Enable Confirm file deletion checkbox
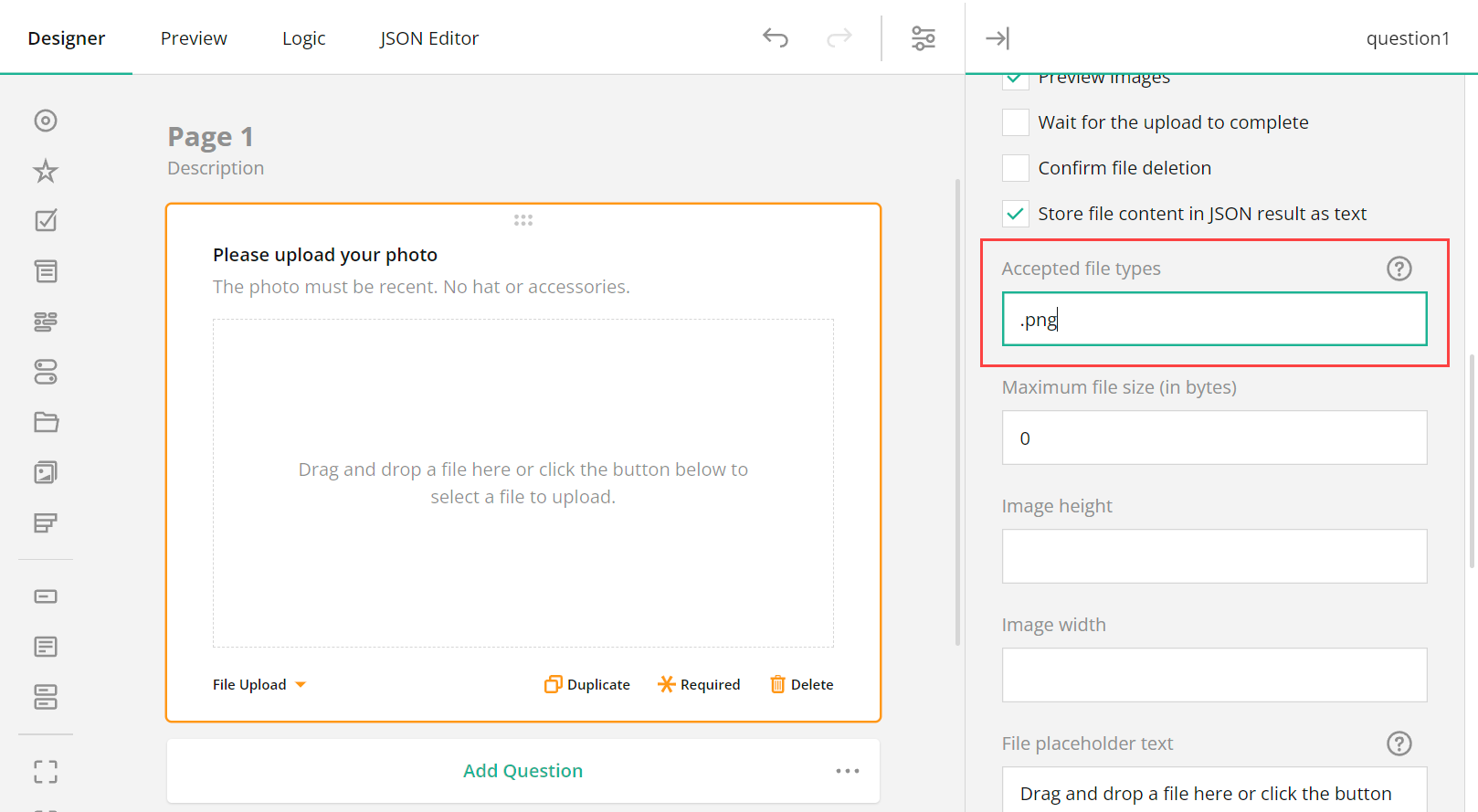 tap(1016, 168)
